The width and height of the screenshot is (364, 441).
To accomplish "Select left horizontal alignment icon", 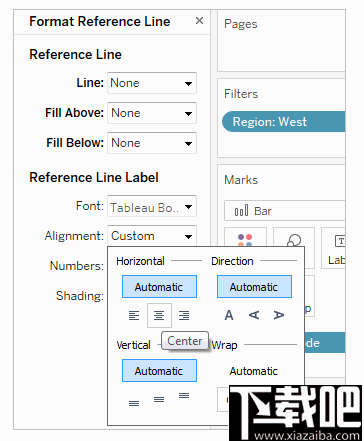I will (x=134, y=315).
